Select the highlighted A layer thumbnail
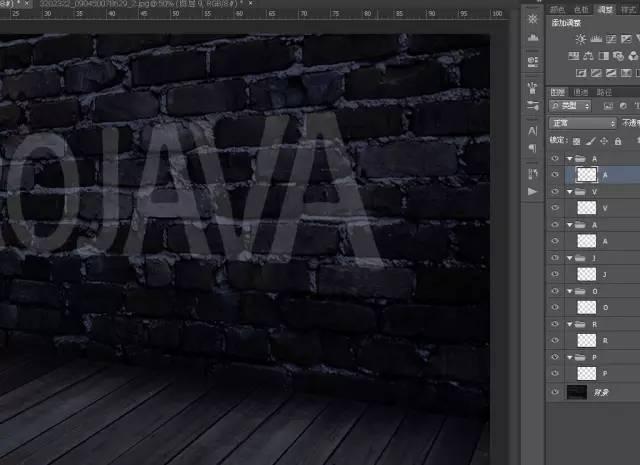Viewport: 640px width, 465px height. point(587,175)
